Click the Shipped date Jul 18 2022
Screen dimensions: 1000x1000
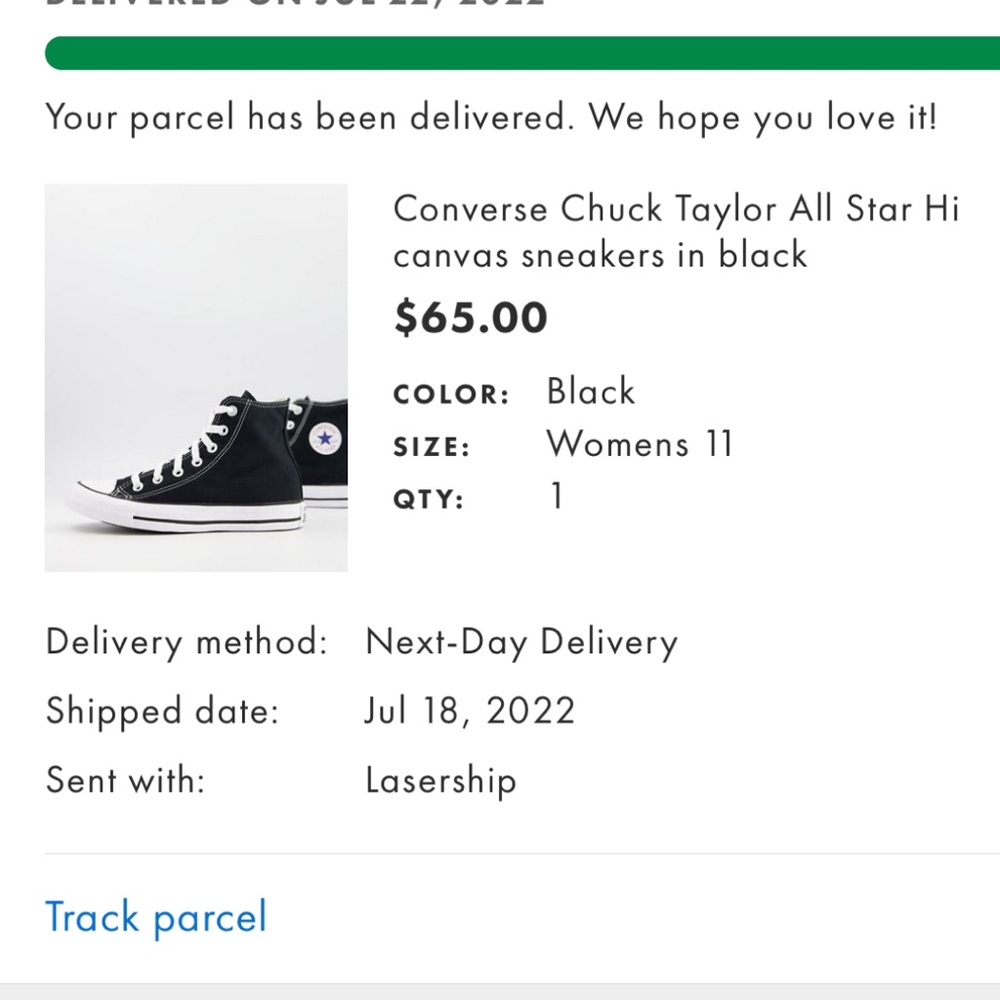click(x=470, y=711)
